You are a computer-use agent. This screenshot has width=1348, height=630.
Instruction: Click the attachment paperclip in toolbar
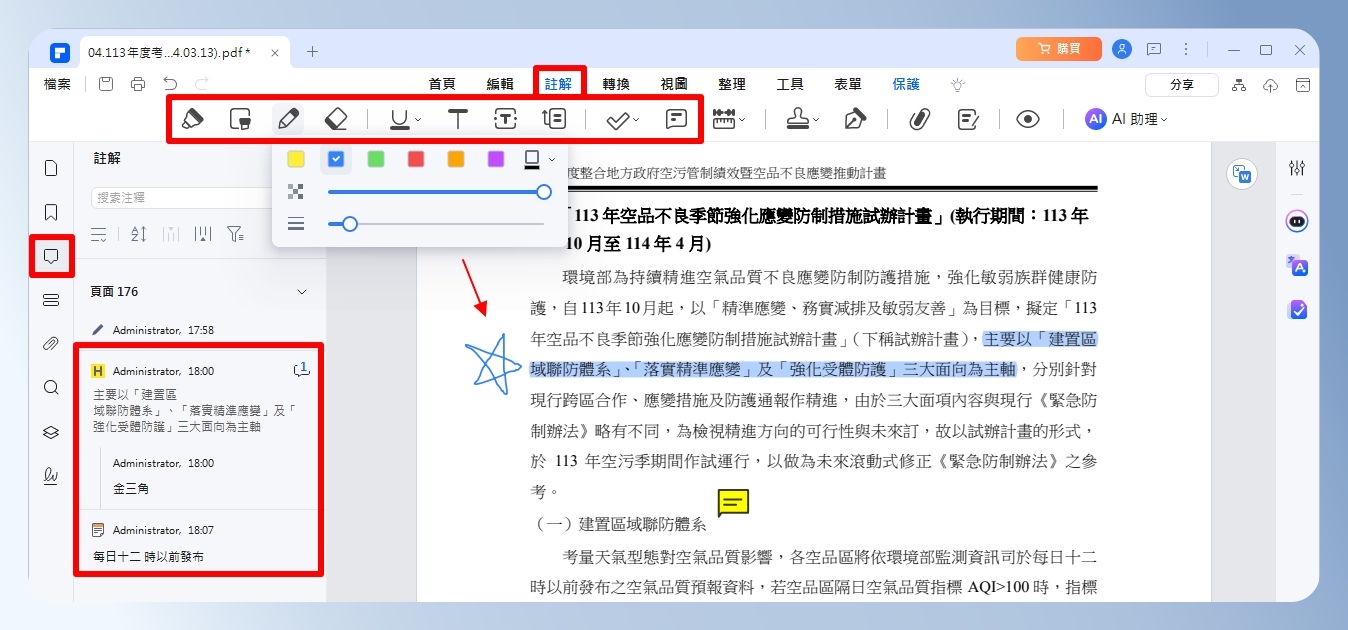click(x=919, y=120)
